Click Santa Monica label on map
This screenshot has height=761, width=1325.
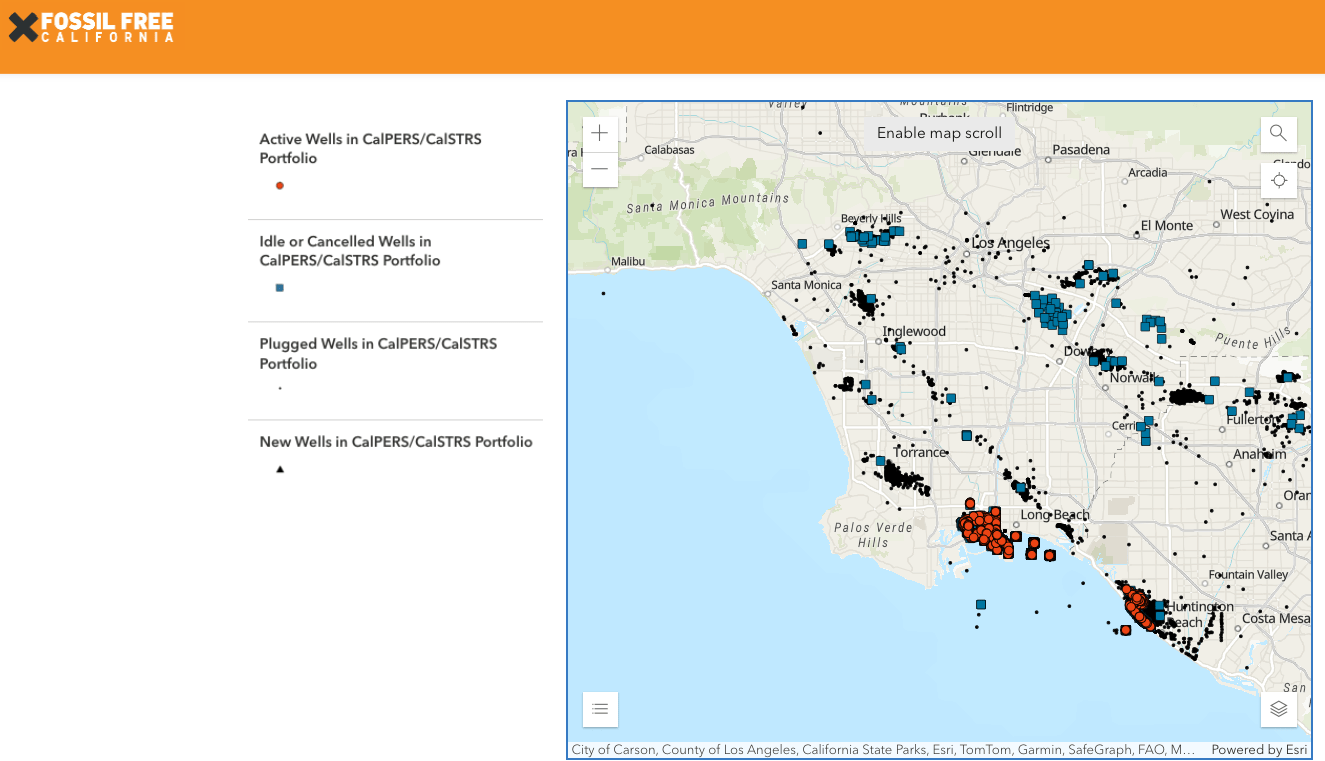click(806, 285)
